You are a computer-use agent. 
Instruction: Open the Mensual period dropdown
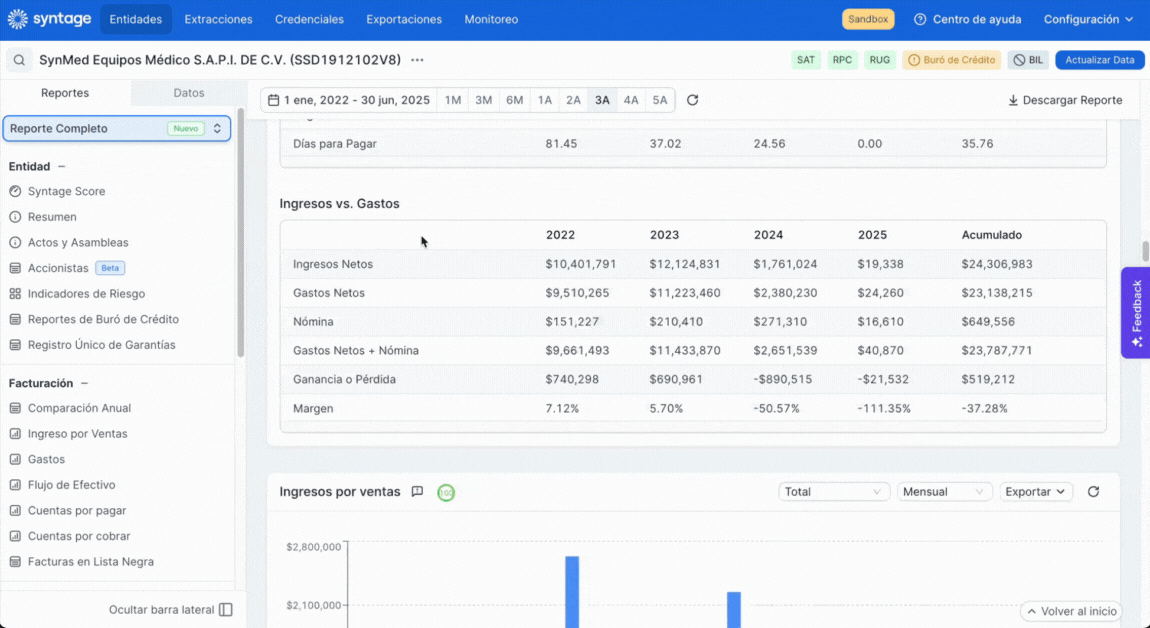tap(944, 492)
